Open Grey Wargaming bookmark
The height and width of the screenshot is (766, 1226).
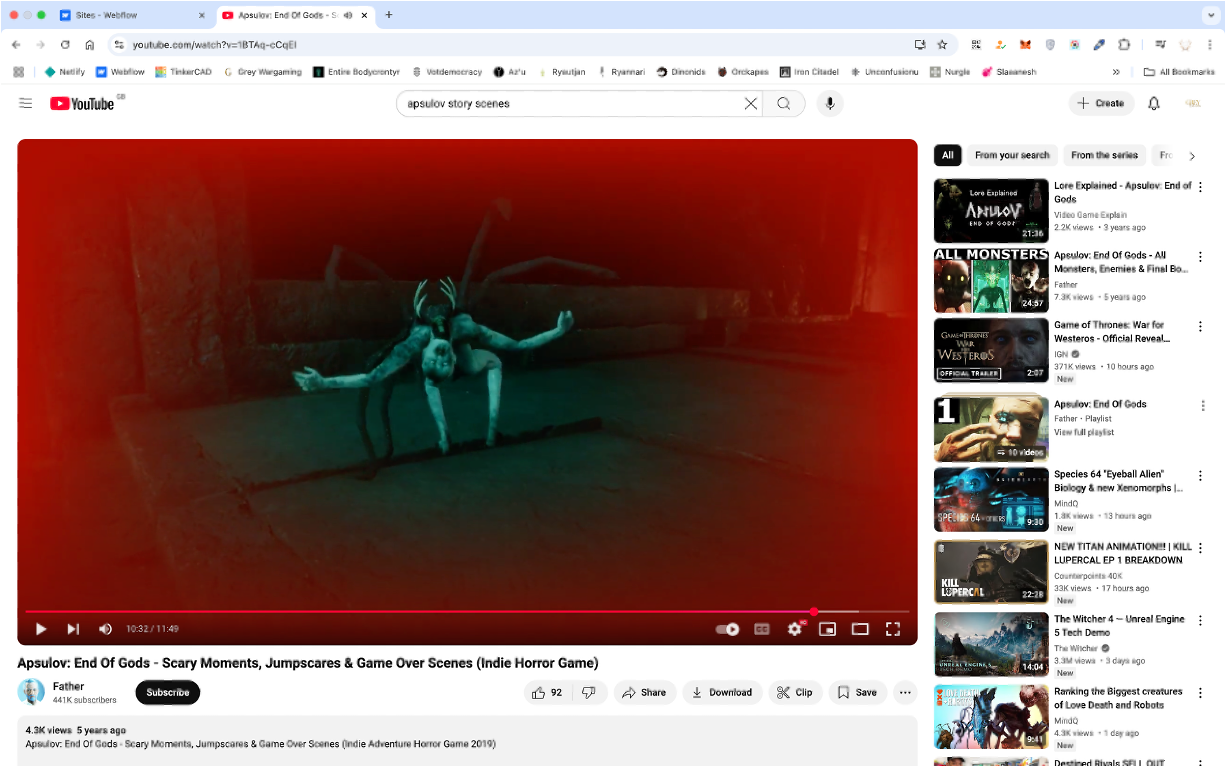pos(262,72)
